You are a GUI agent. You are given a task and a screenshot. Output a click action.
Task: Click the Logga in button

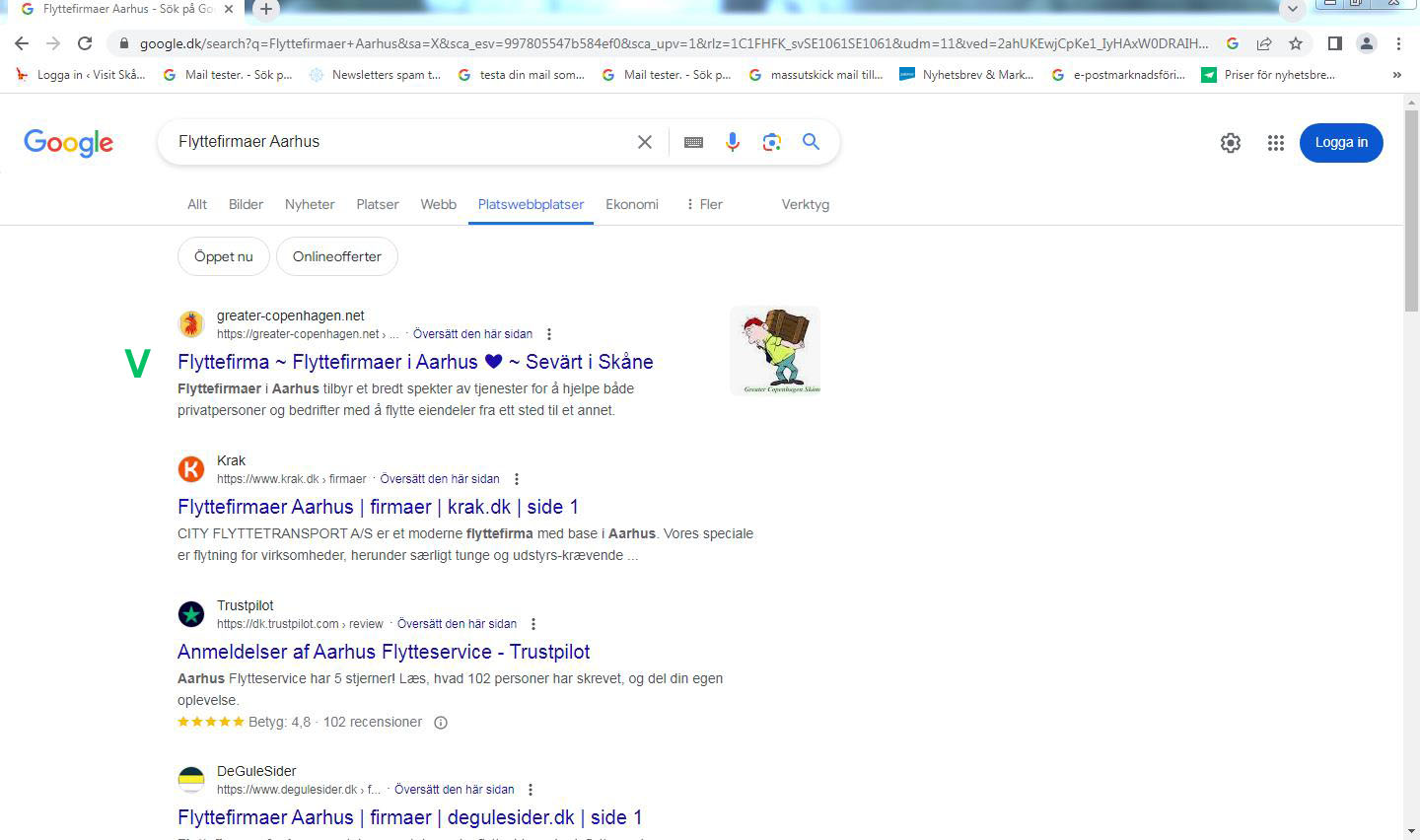[1341, 143]
